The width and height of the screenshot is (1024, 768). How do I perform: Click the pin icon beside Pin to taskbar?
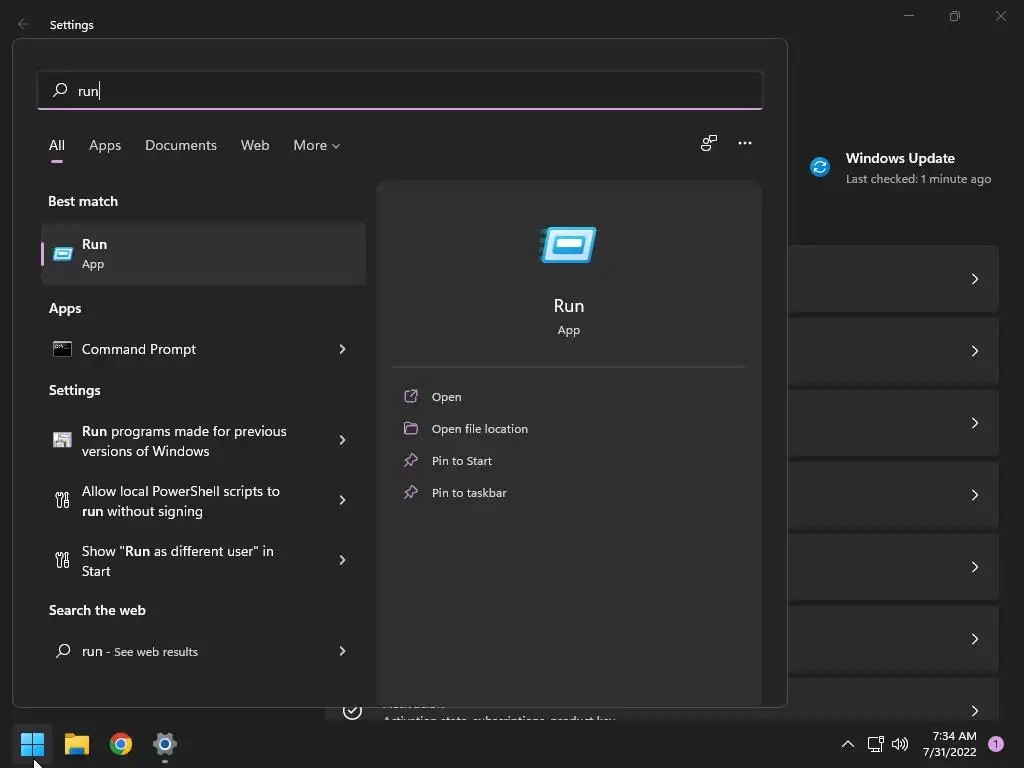point(411,492)
